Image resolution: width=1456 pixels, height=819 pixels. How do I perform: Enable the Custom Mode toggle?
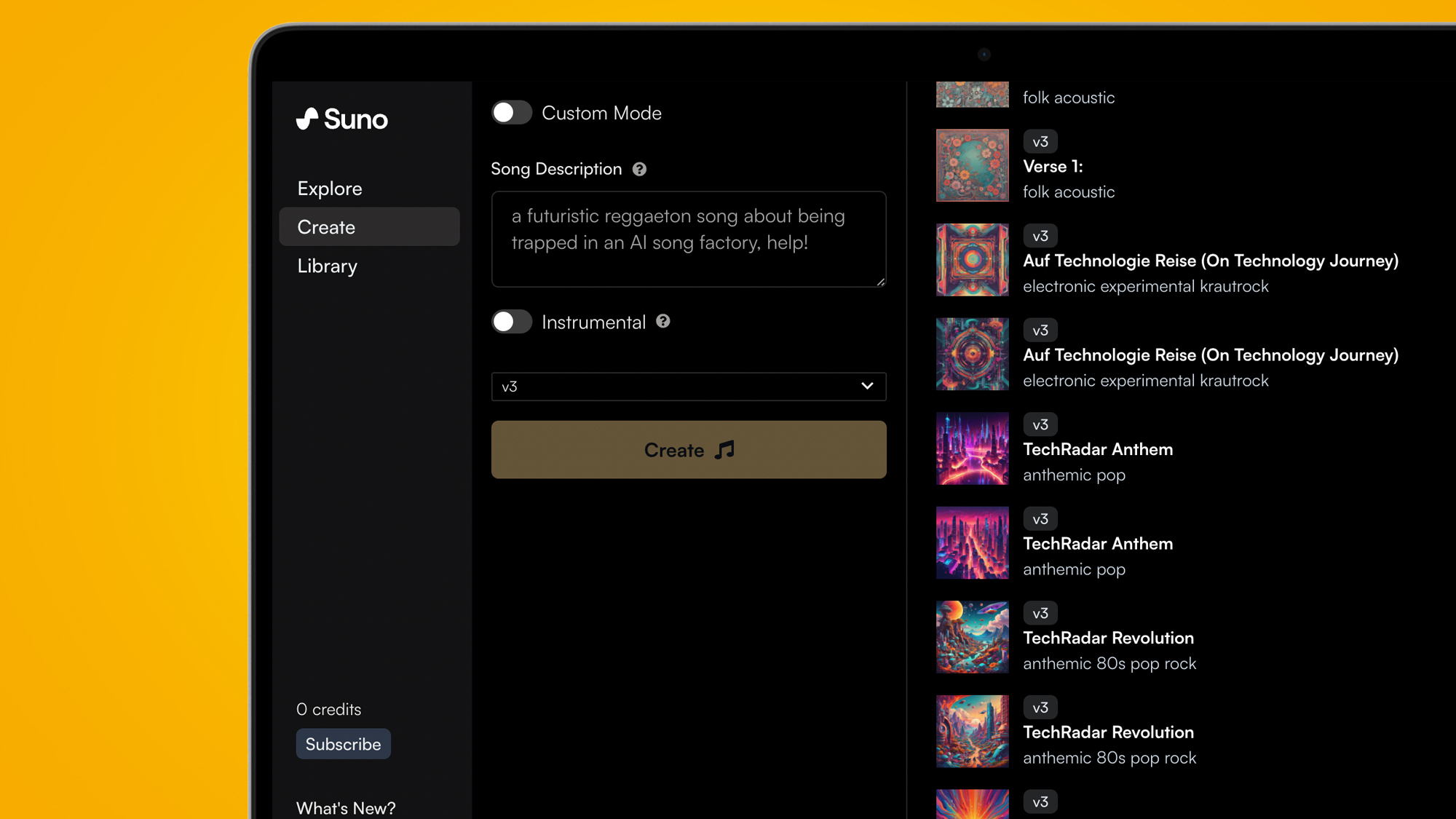point(512,113)
